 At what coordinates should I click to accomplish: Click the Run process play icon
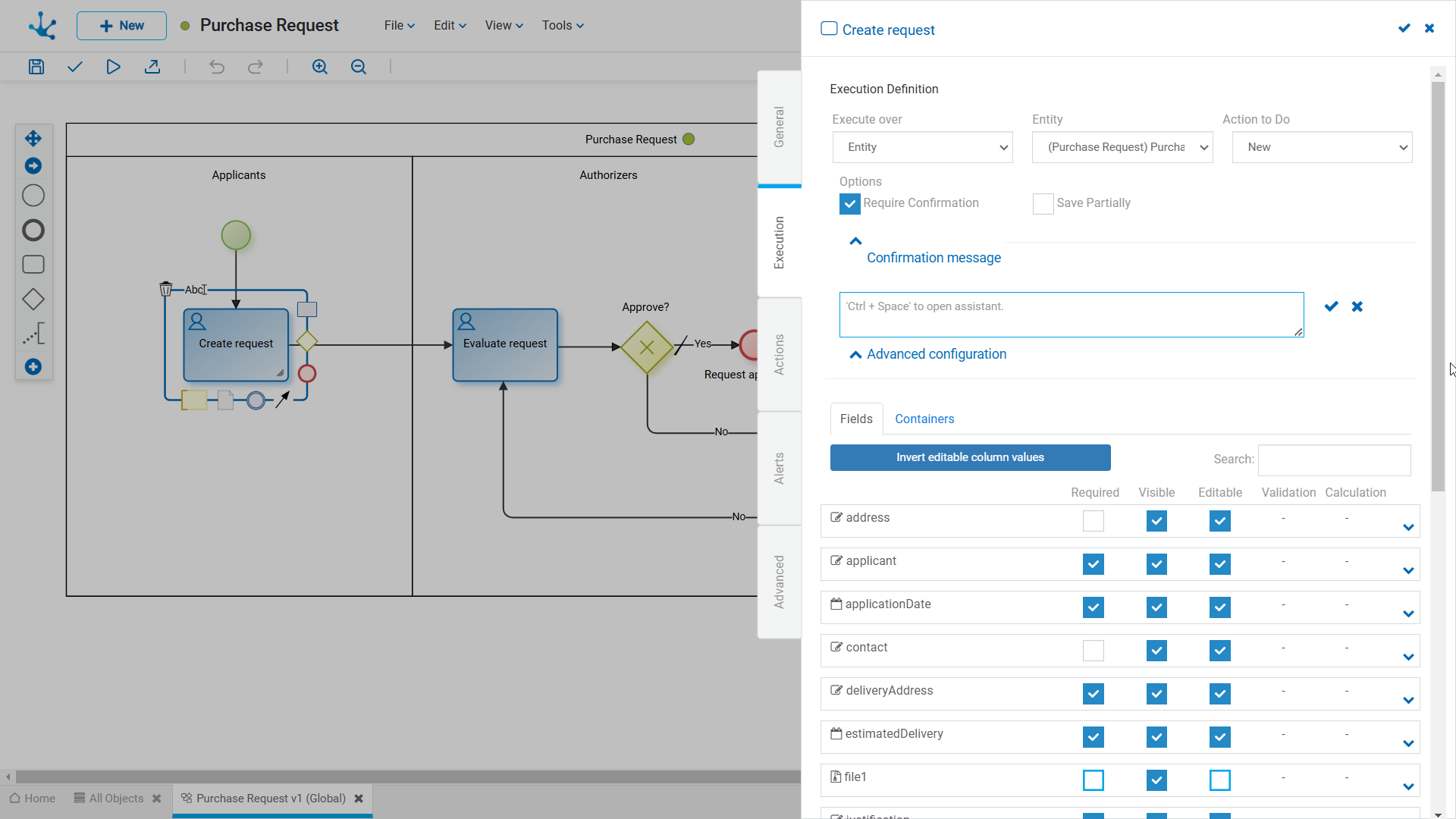(113, 67)
